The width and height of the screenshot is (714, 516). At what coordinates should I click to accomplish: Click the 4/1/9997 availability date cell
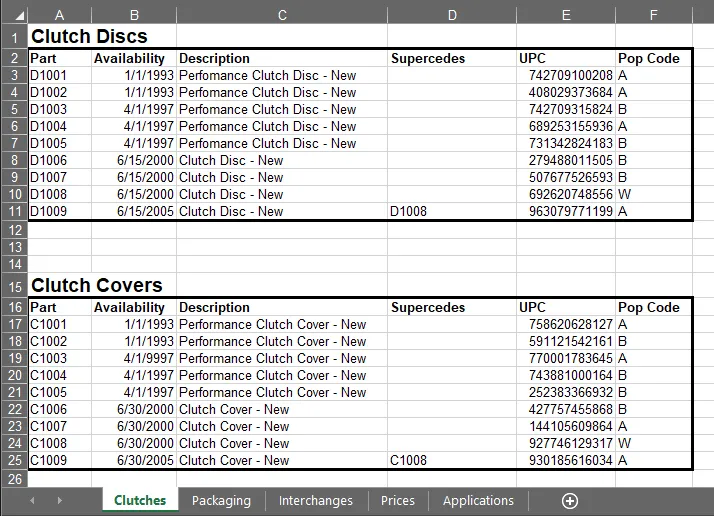134,358
